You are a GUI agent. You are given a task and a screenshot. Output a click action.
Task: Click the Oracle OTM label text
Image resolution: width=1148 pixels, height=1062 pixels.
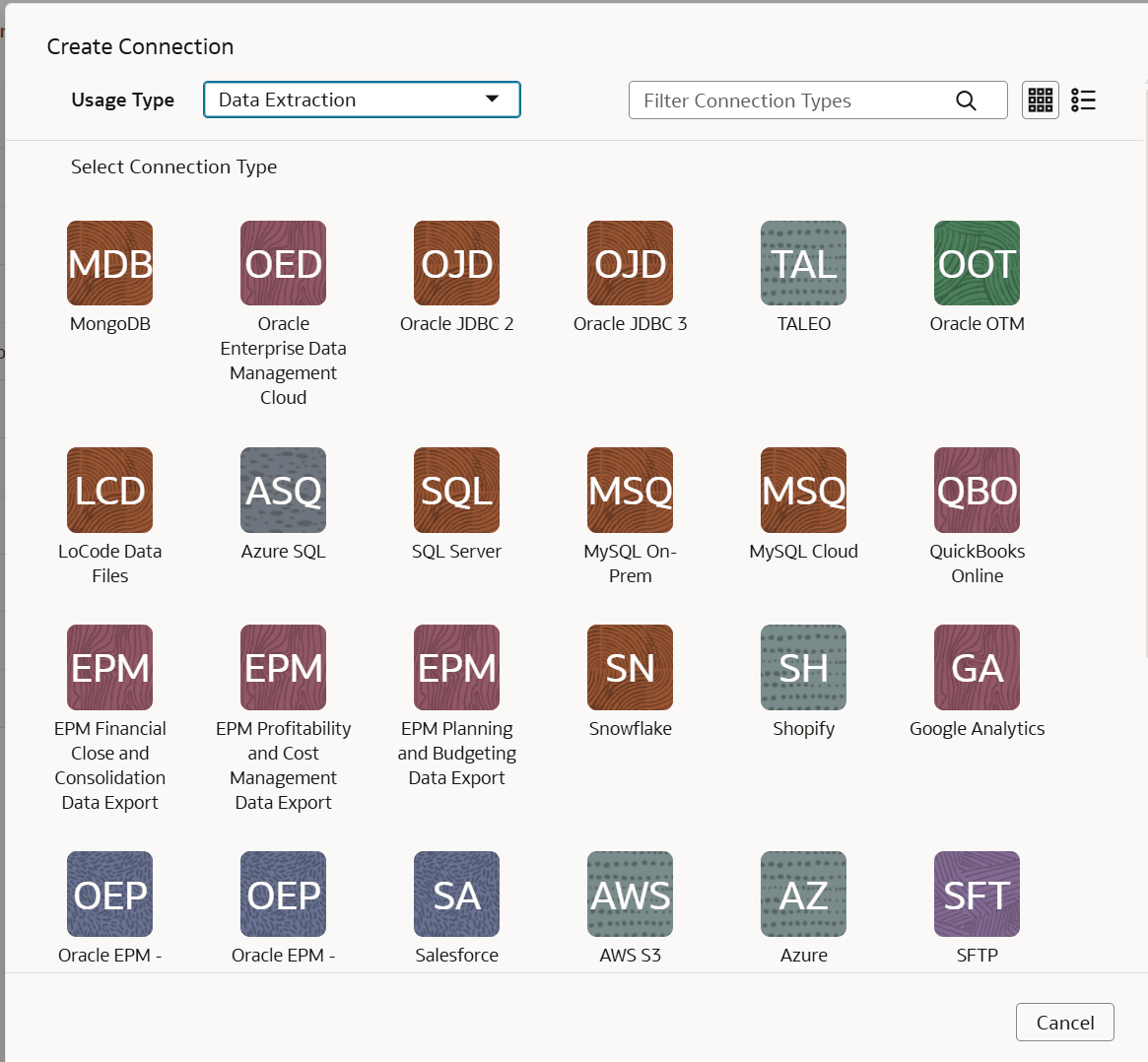pos(977,323)
